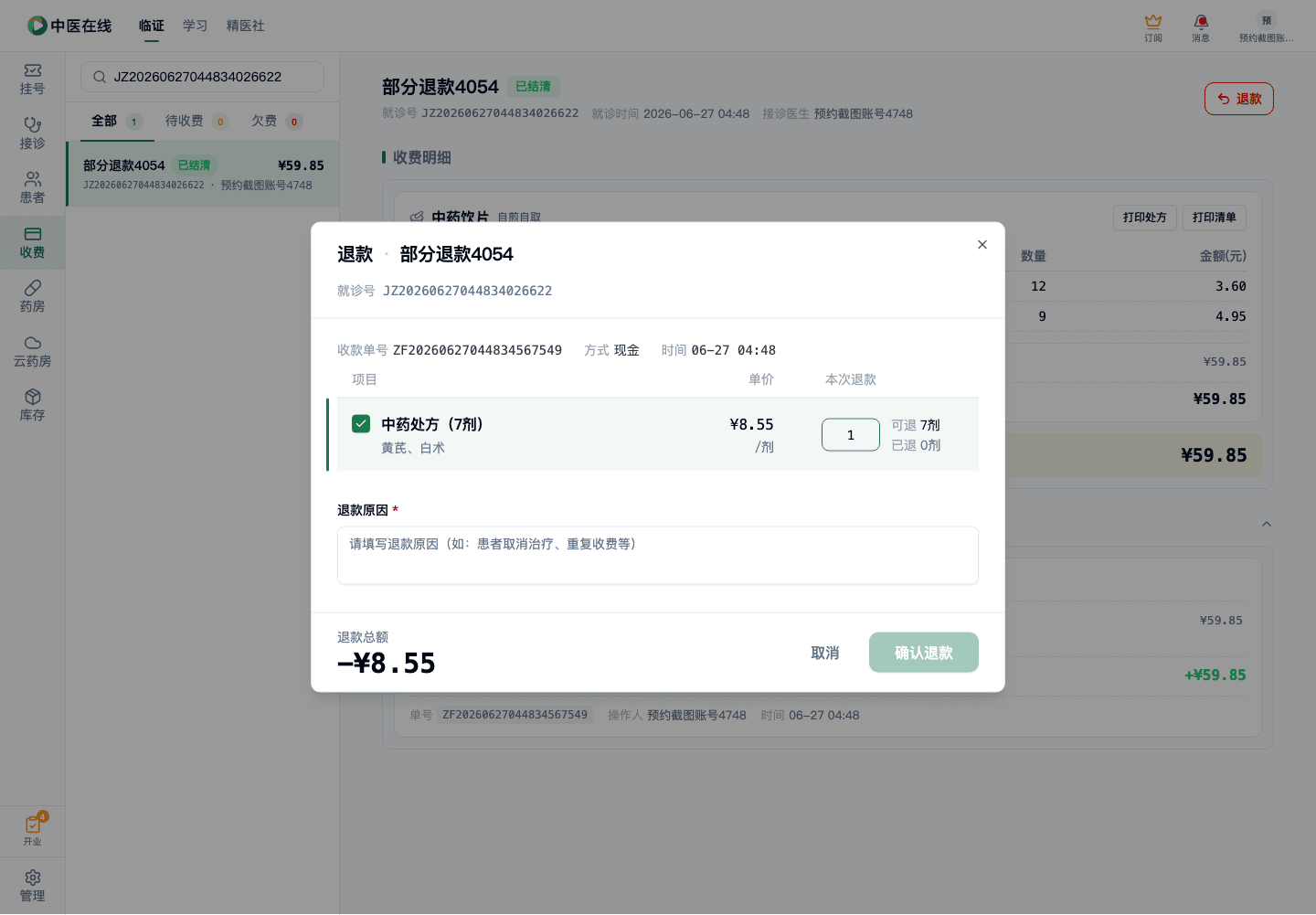Click the visit number search field
The image size is (1316, 915).
click(x=203, y=77)
